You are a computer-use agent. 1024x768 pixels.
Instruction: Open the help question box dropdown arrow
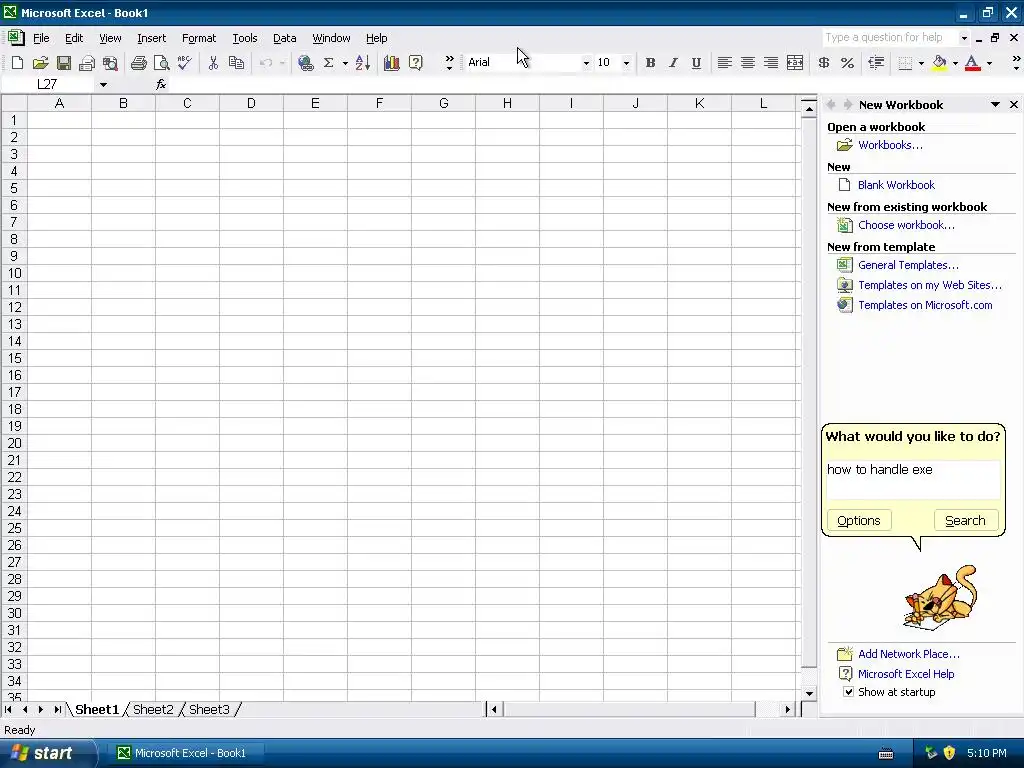tap(964, 38)
